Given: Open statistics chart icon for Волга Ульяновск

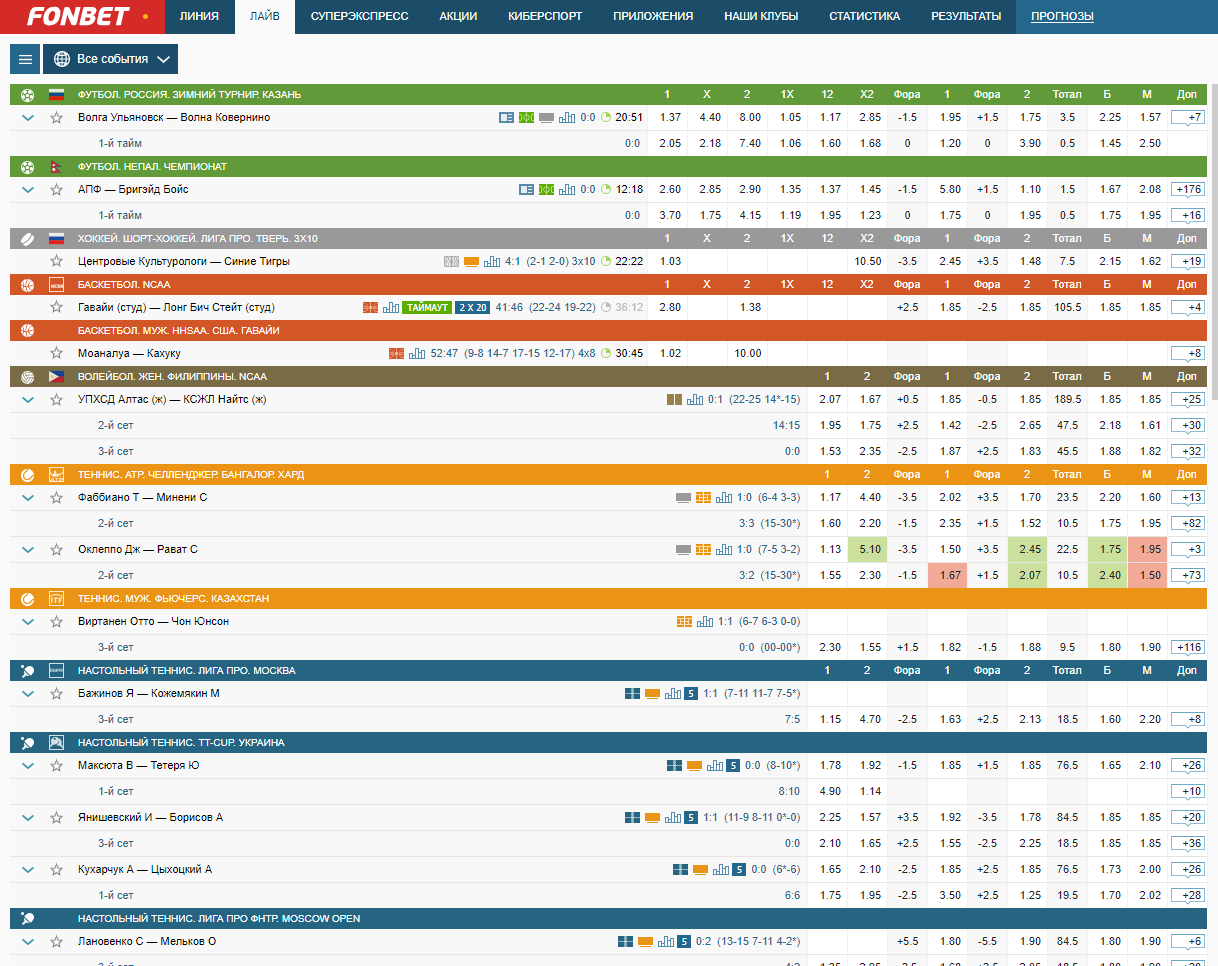Looking at the screenshot, I should click(567, 118).
